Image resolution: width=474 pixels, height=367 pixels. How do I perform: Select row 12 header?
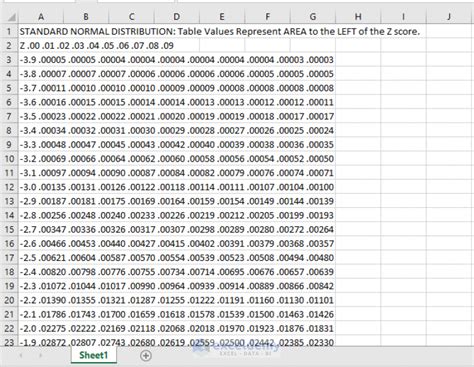tap(9, 187)
